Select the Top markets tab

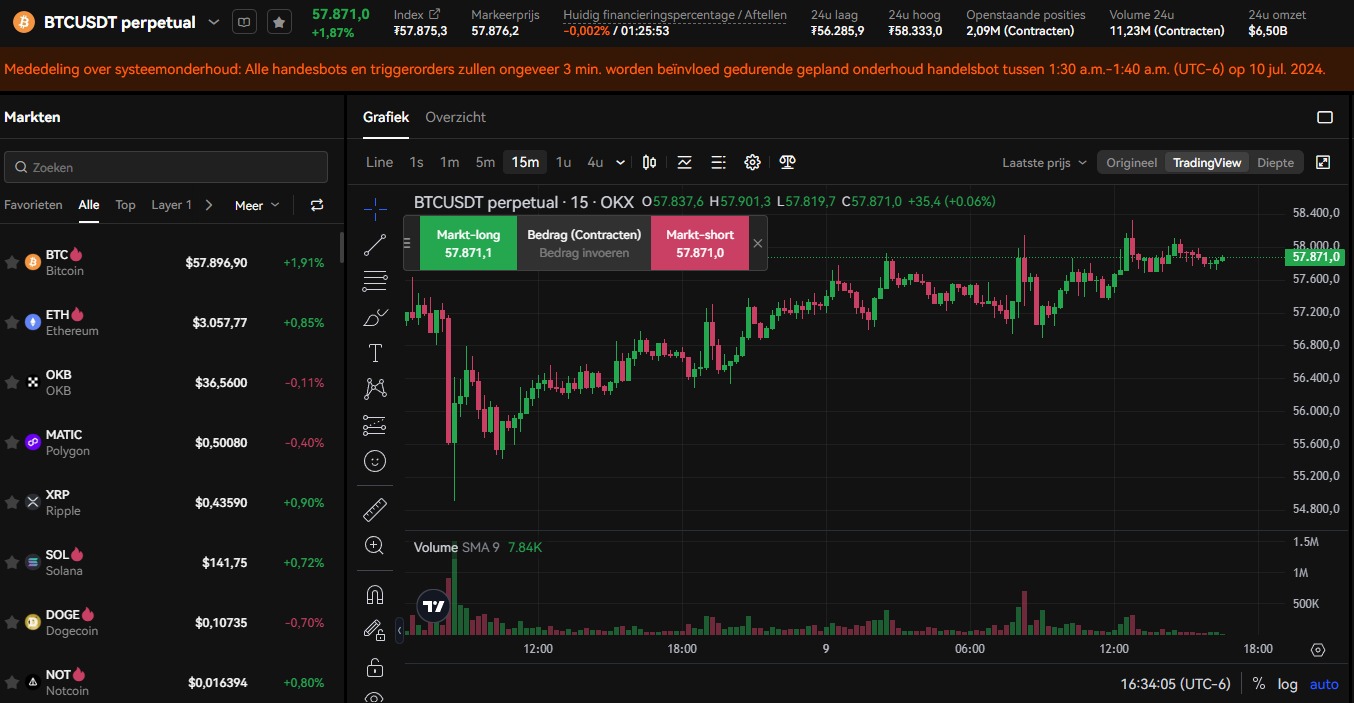coord(125,205)
